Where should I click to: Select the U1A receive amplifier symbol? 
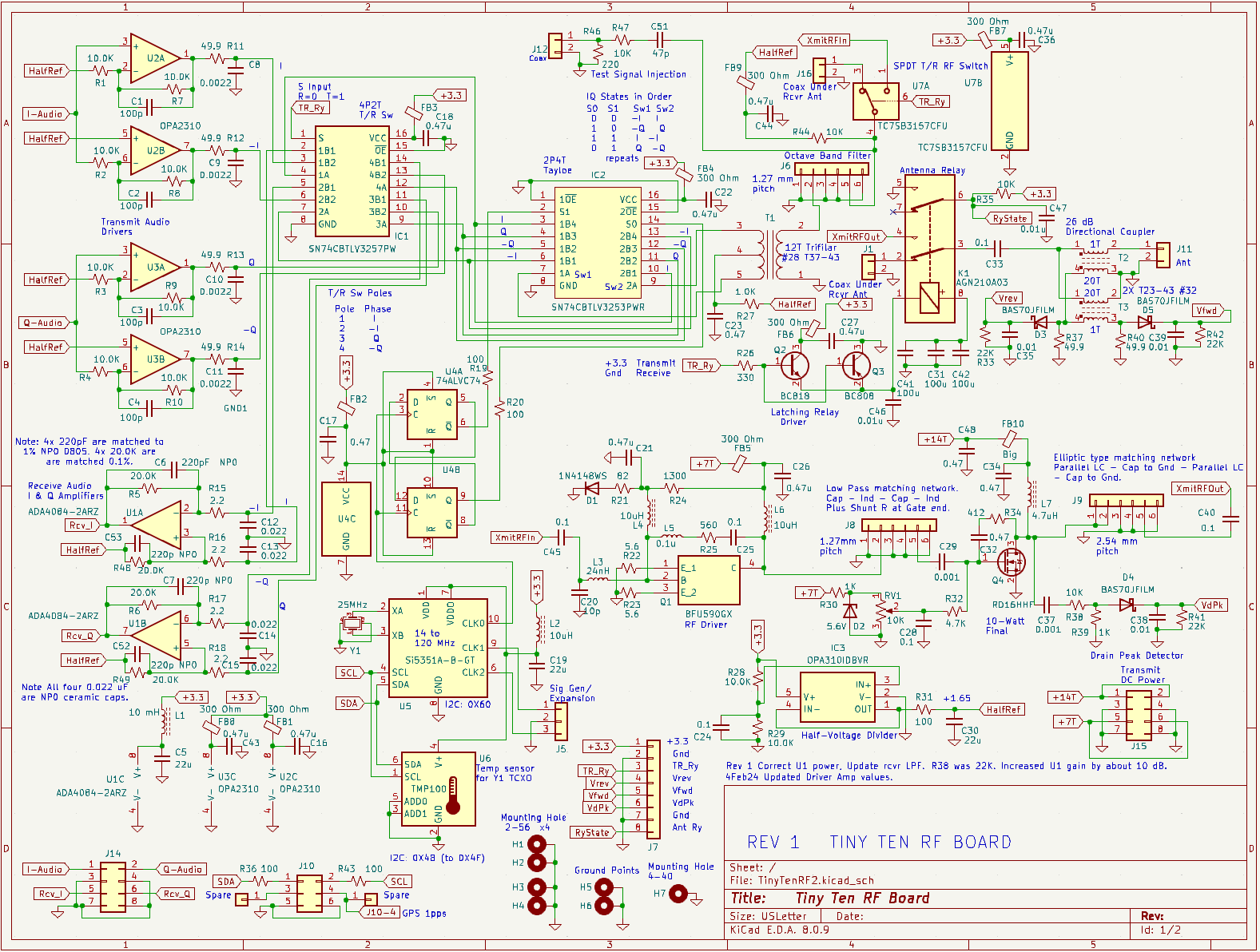pyautogui.click(x=155, y=525)
